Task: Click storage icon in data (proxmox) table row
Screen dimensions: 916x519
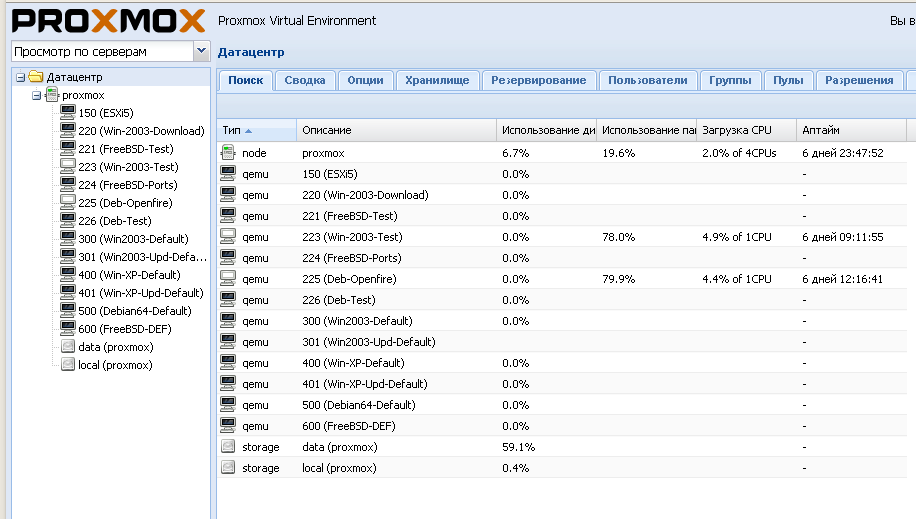Action: [x=228, y=447]
